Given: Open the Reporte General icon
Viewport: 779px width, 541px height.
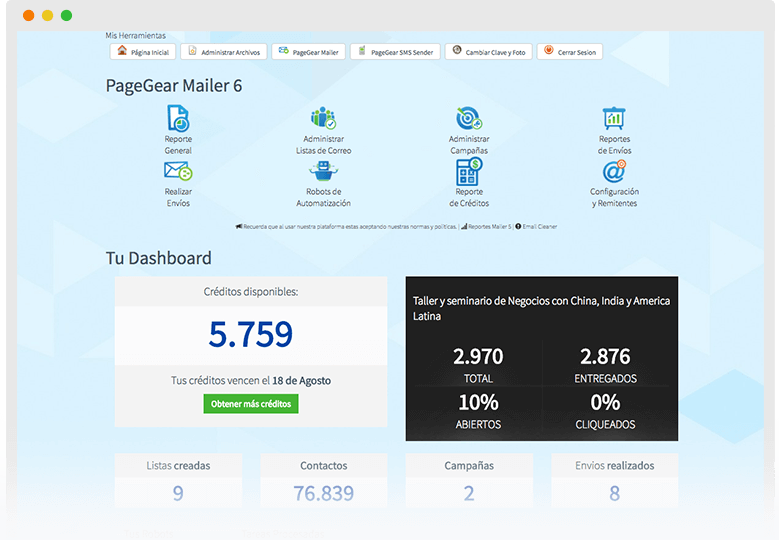Looking at the screenshot, I should click(x=177, y=118).
